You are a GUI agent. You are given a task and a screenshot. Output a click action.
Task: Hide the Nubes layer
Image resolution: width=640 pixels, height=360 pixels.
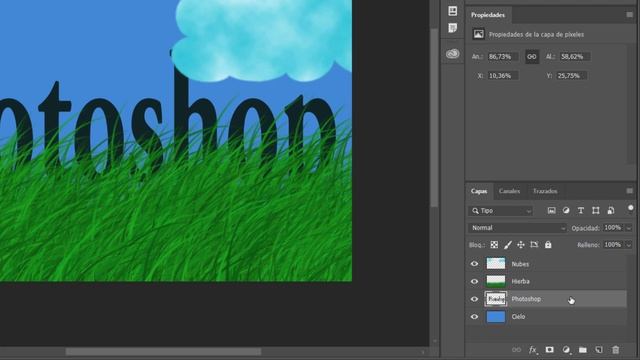[x=474, y=264]
